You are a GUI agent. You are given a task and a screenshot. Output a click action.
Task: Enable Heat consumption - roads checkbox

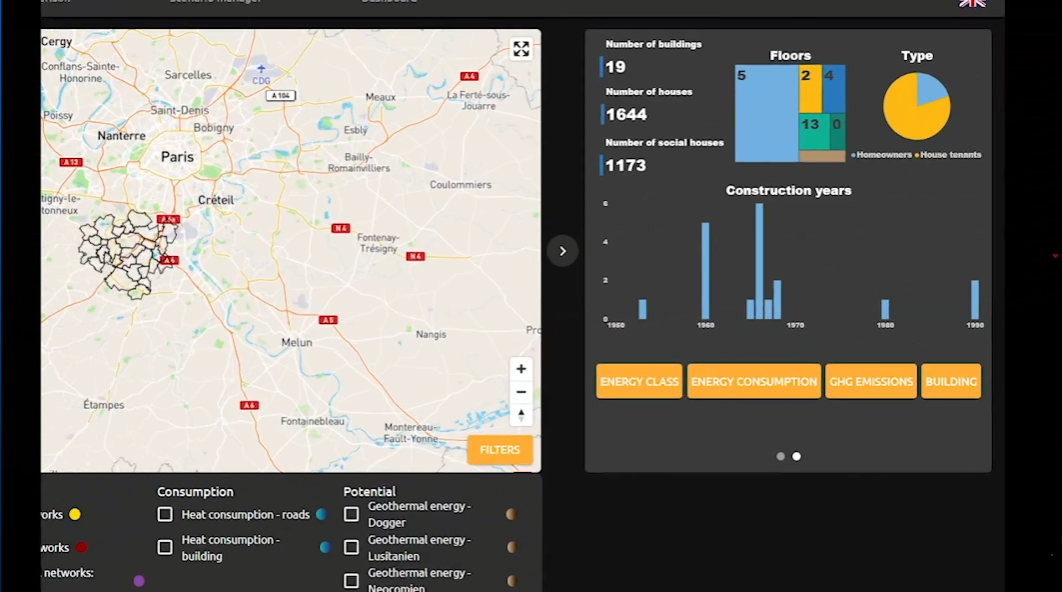point(165,514)
